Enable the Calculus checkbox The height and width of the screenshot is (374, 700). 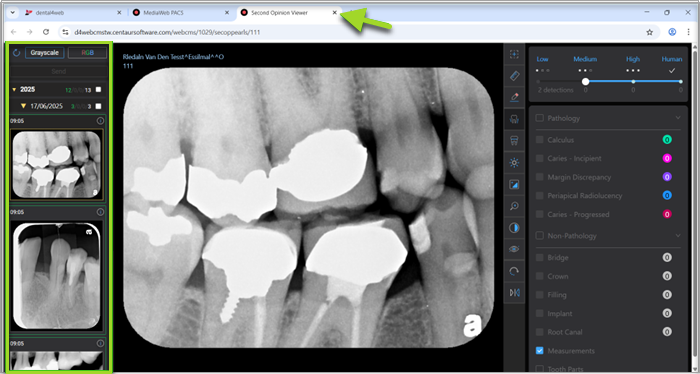[540, 140]
